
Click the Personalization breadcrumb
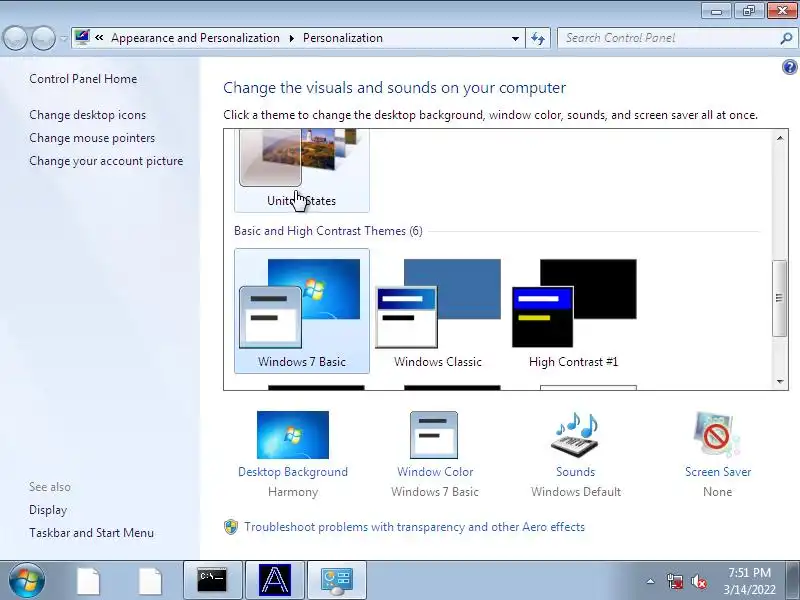click(x=343, y=38)
